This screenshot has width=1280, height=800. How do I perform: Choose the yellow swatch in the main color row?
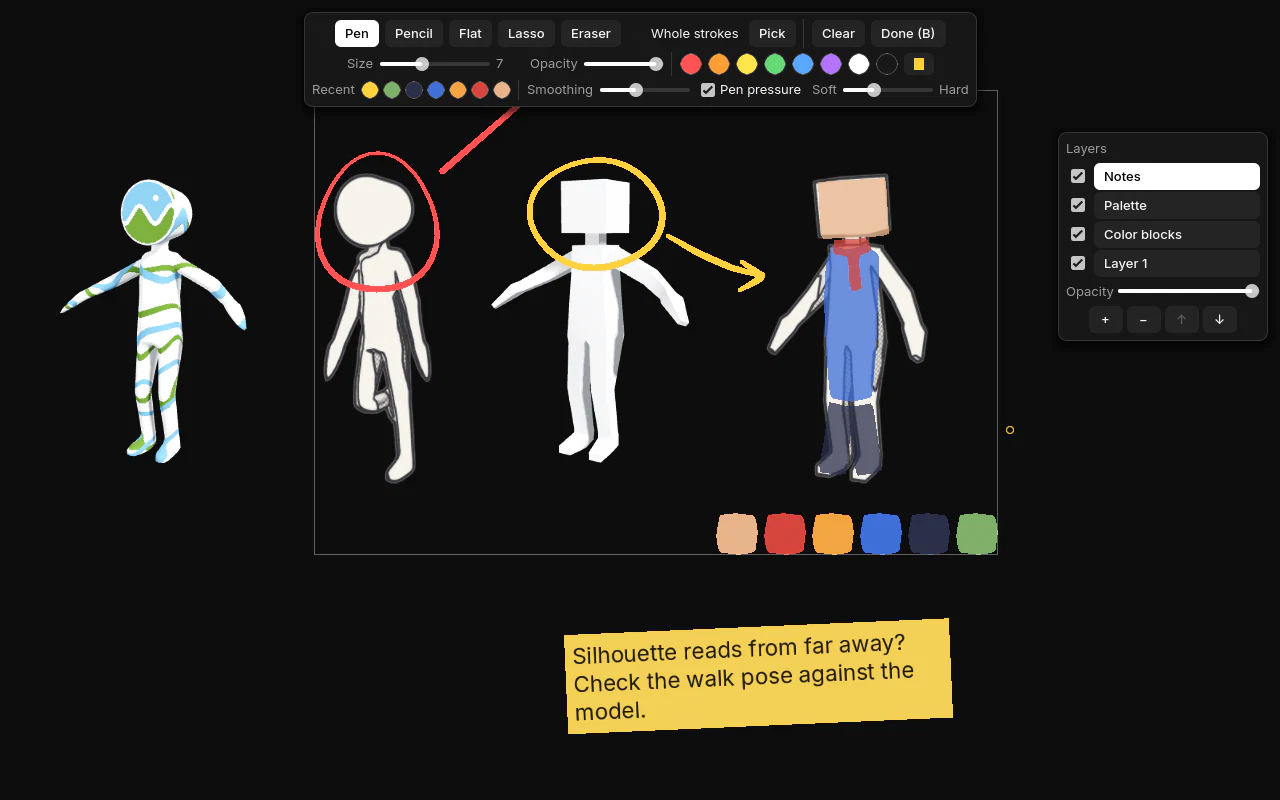tap(747, 64)
